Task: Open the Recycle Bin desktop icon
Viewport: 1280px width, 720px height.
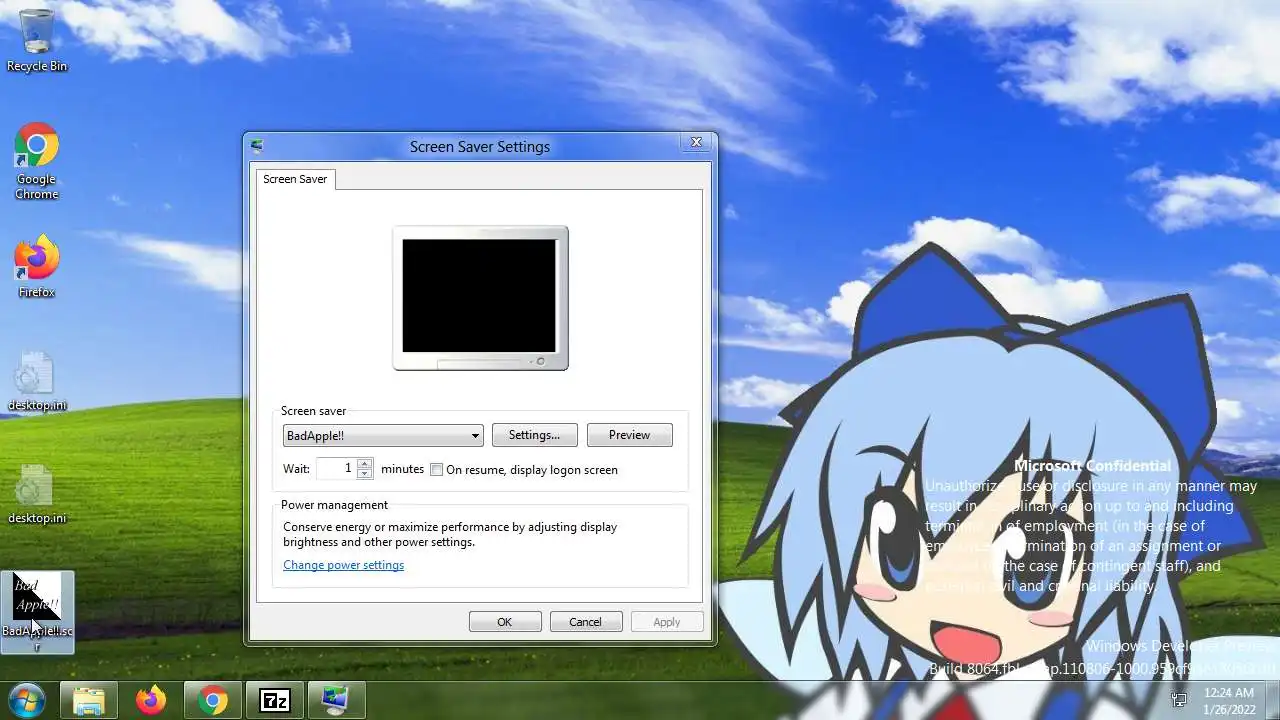Action: [x=37, y=40]
